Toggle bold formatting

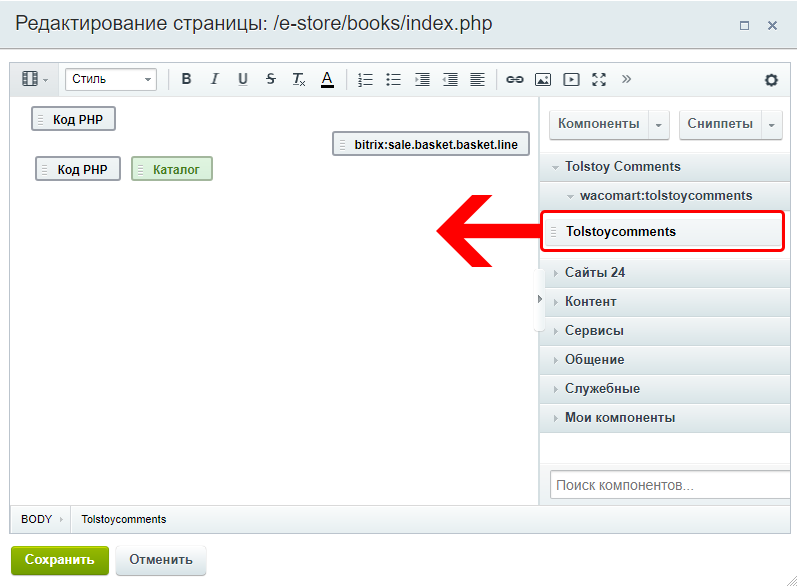[x=187, y=79]
